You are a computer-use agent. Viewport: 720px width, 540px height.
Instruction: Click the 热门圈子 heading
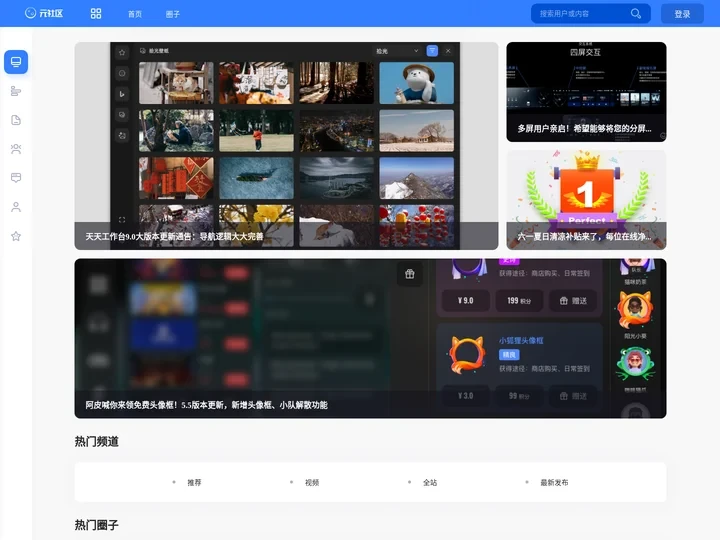97,525
